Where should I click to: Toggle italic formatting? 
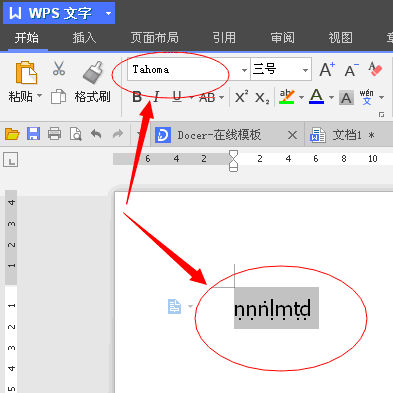[156, 97]
